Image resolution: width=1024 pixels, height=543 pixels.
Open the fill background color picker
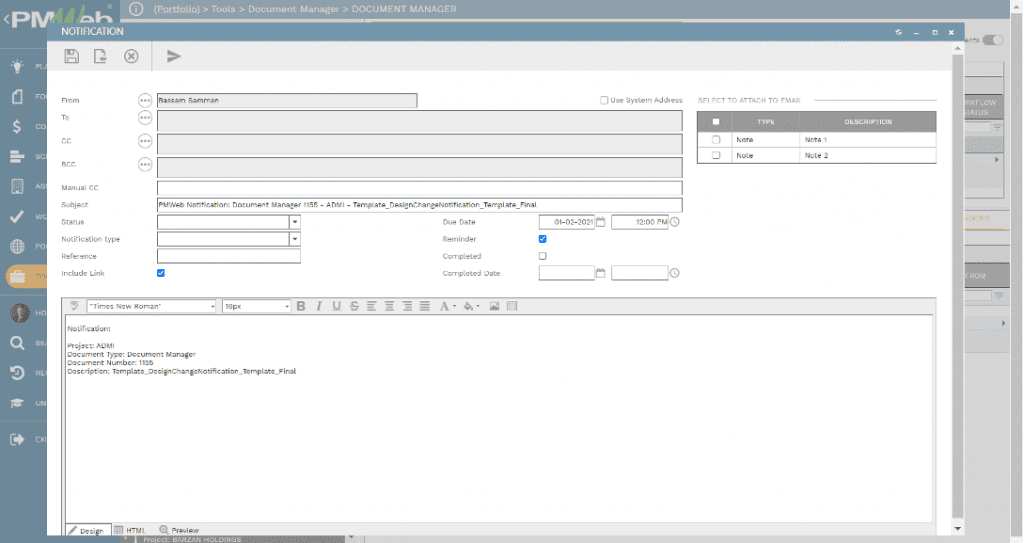471,306
